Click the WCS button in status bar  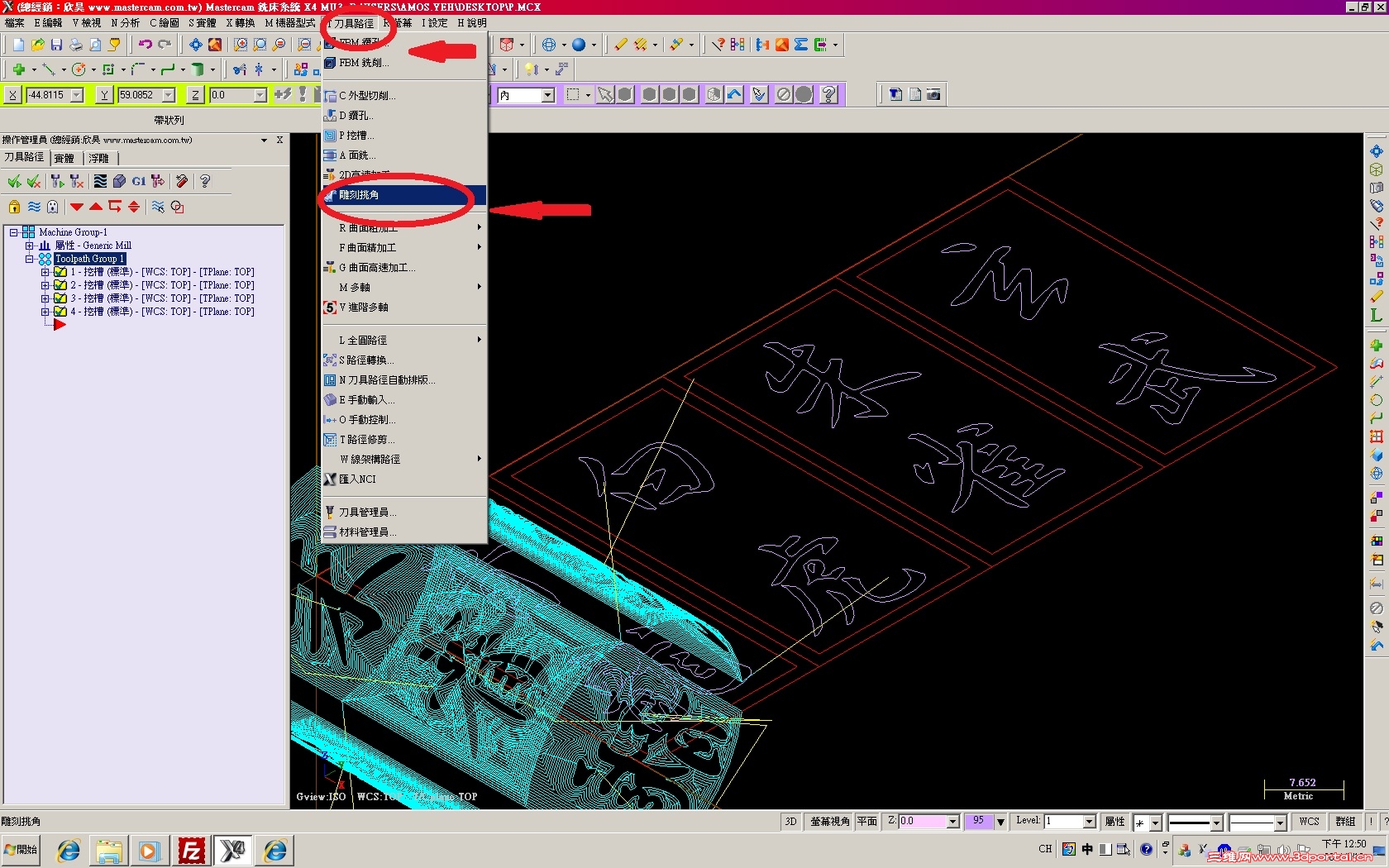point(1310,822)
